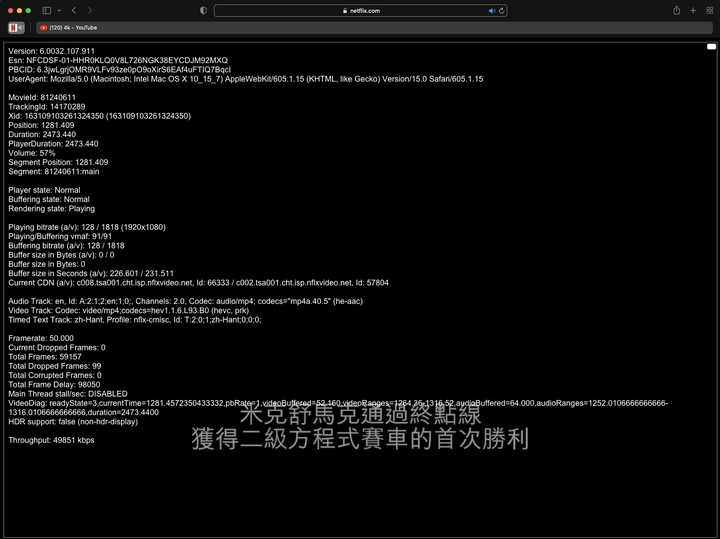Screen dimensions: 720x539
Task: Click the MovieId: 81240611 line
Action: [x=42, y=97]
